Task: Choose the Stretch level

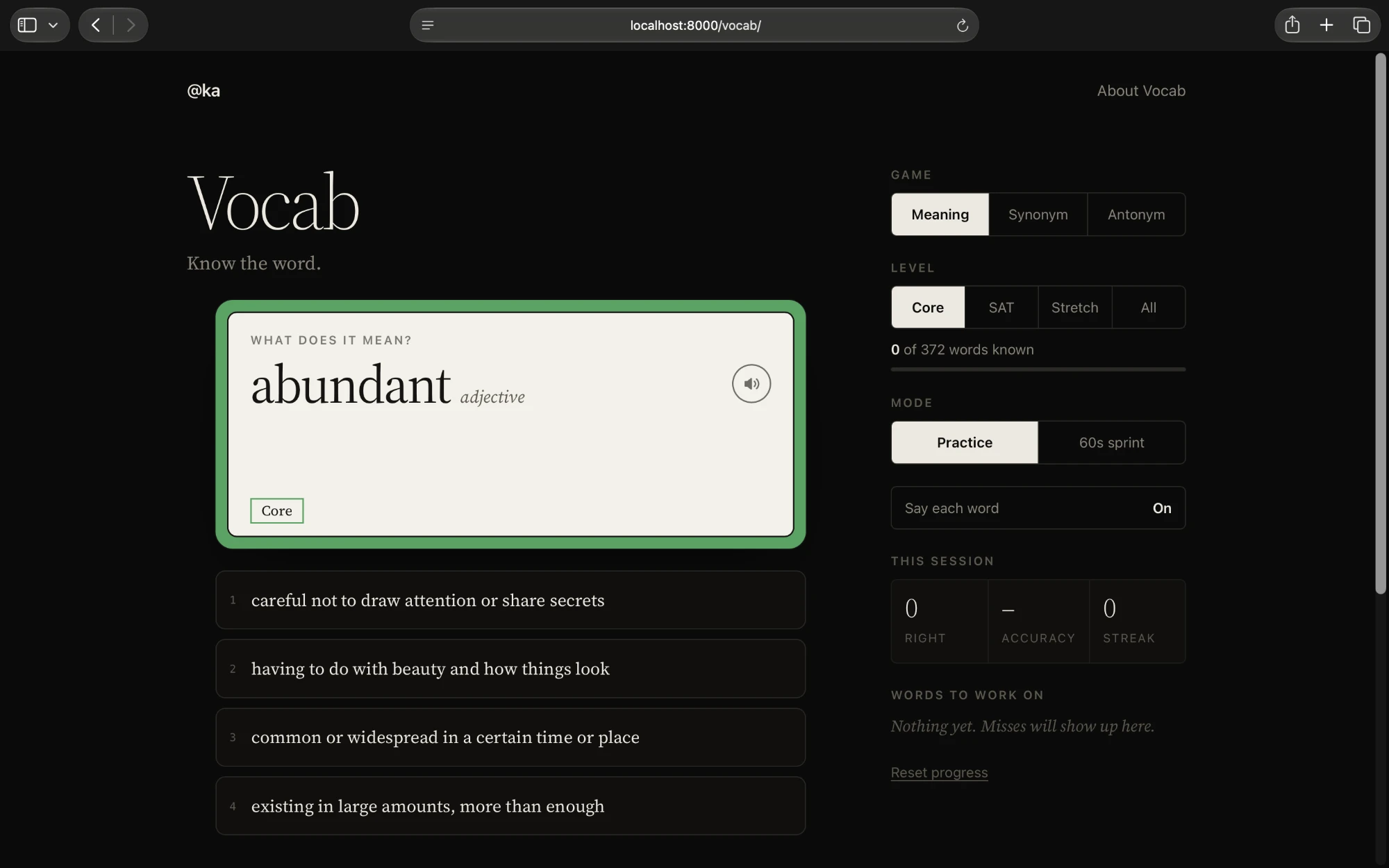Action: (1074, 307)
